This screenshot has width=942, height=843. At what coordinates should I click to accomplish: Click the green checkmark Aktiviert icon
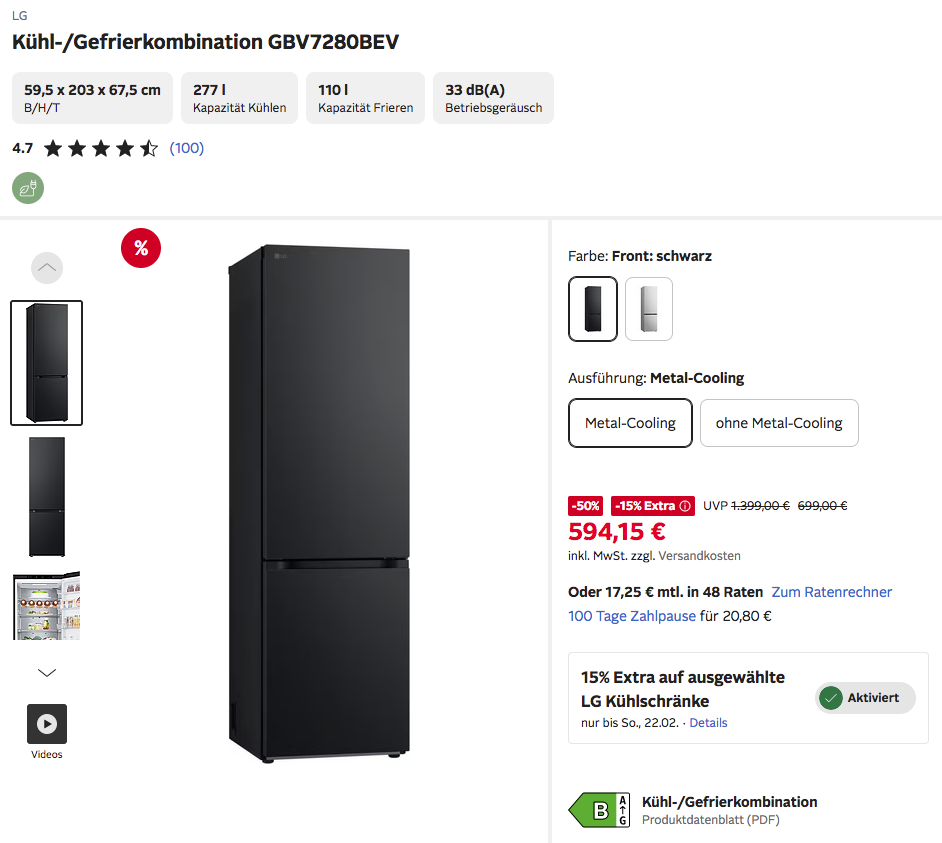(x=830, y=698)
